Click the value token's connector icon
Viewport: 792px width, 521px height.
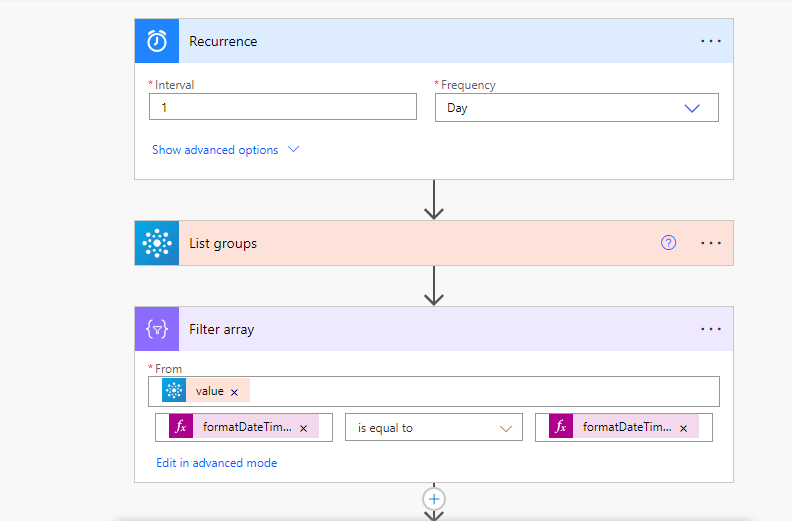coord(174,391)
